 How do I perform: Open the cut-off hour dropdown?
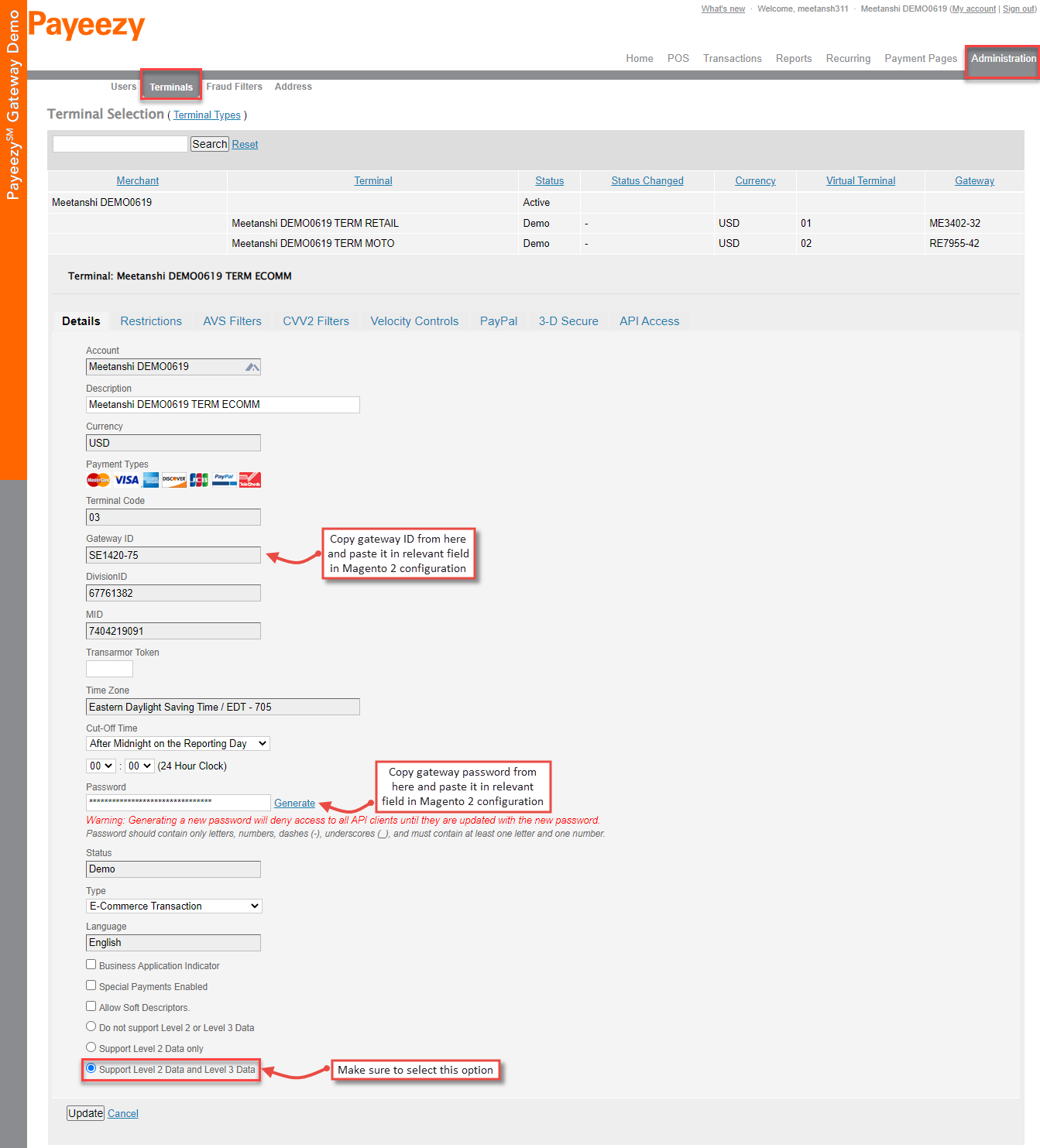(101, 766)
